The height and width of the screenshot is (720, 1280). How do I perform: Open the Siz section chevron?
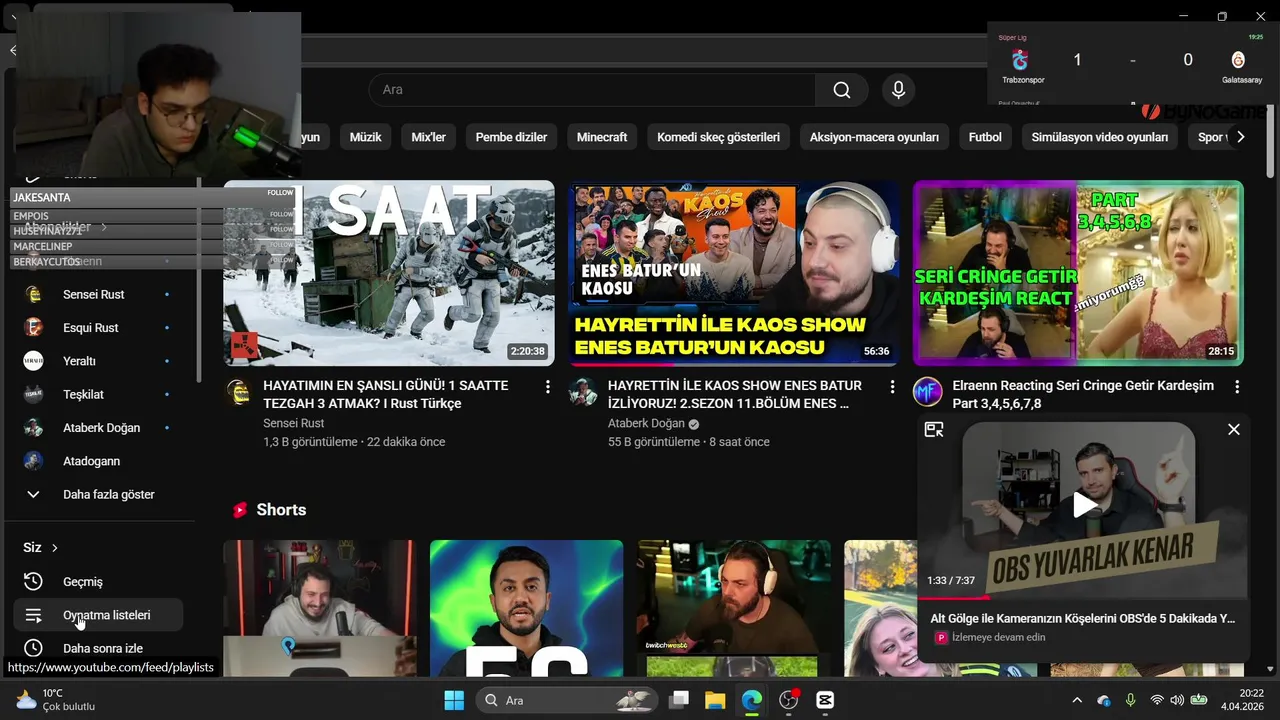pos(55,548)
